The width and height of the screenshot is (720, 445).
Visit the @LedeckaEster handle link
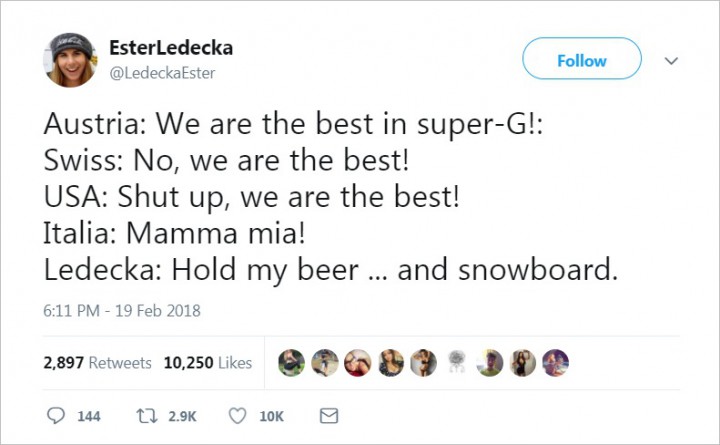(162, 73)
